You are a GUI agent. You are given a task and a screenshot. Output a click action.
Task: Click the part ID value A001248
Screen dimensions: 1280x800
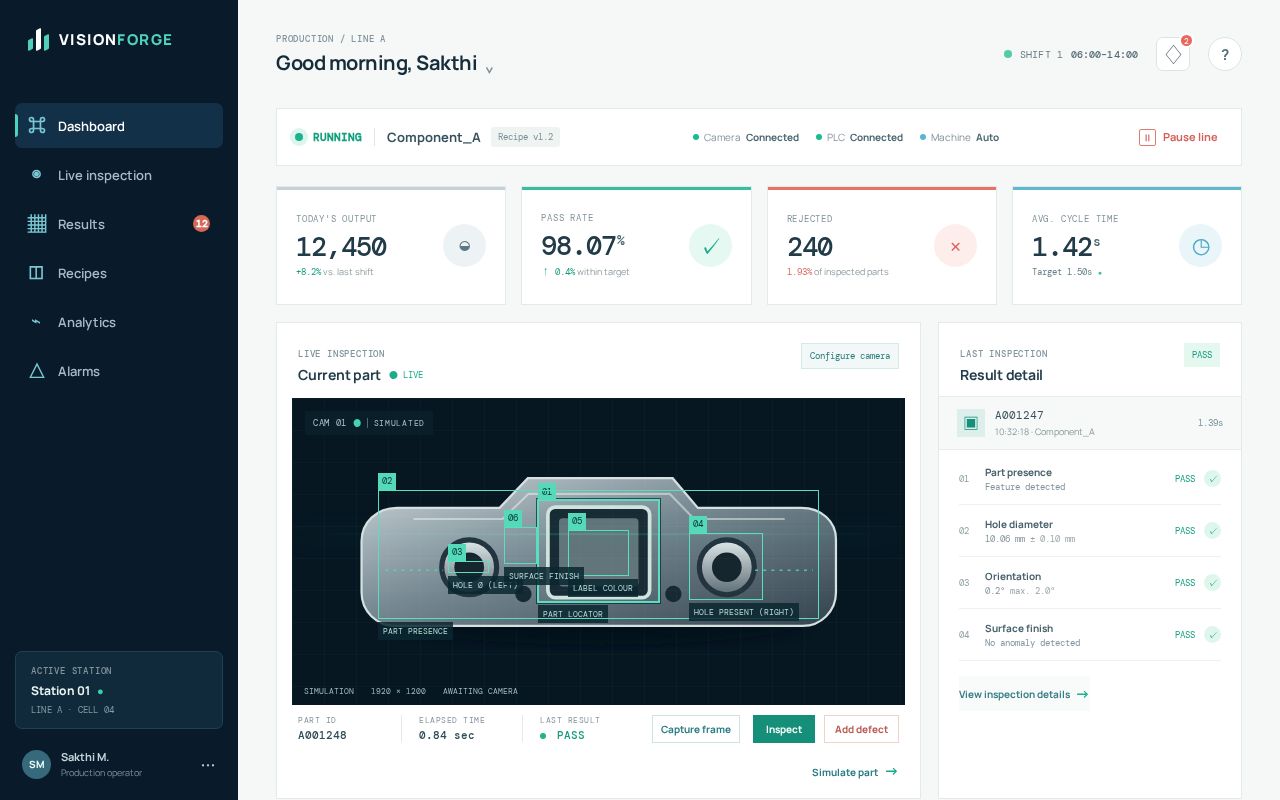(322, 735)
